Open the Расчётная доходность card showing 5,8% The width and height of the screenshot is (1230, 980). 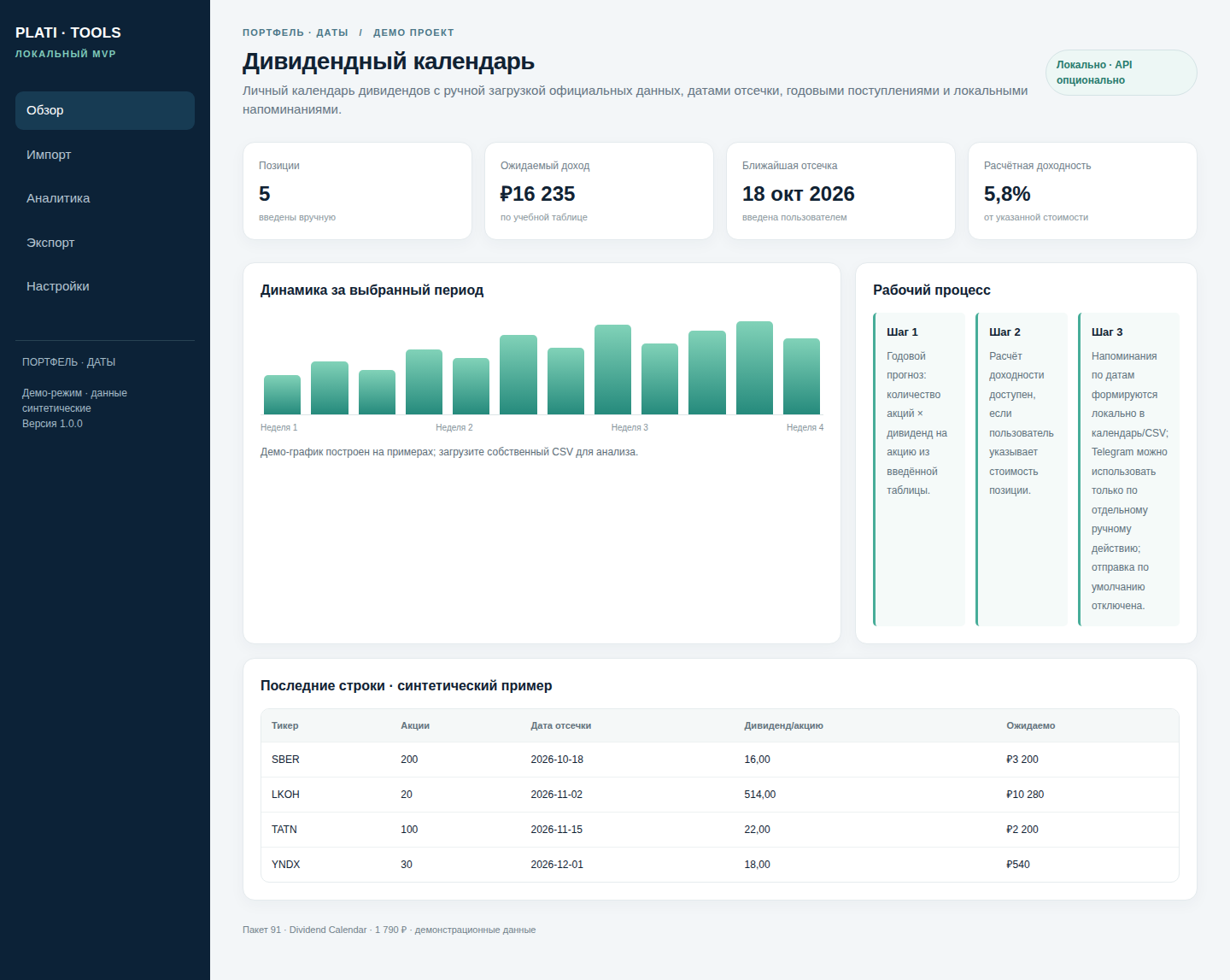(x=1082, y=191)
